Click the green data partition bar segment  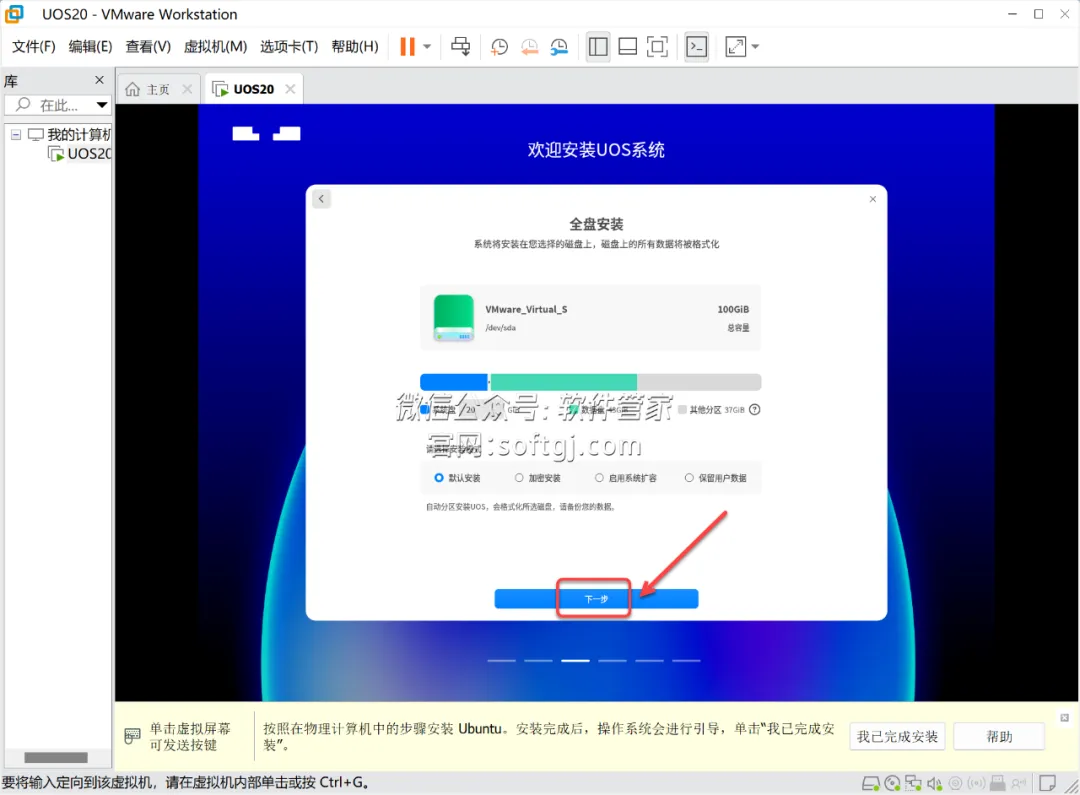click(x=563, y=382)
